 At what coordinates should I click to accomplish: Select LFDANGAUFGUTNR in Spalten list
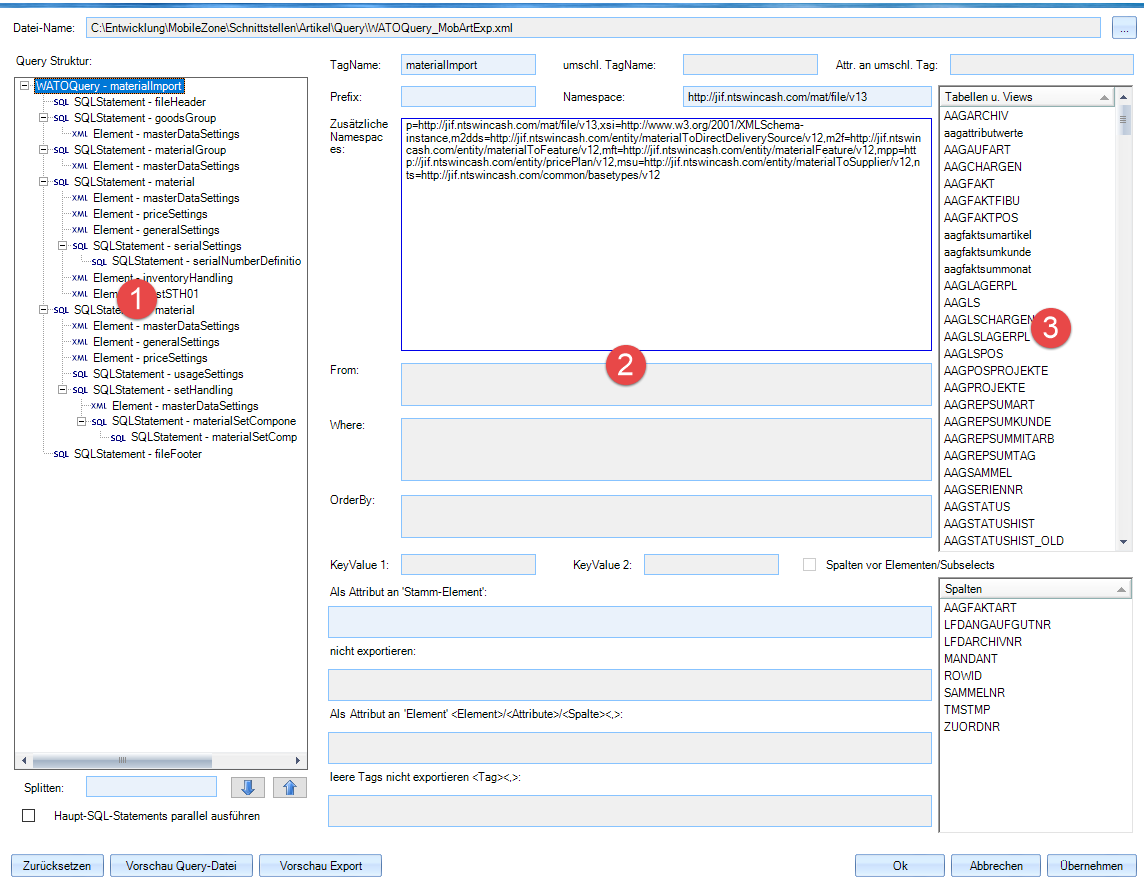click(x=997, y=624)
